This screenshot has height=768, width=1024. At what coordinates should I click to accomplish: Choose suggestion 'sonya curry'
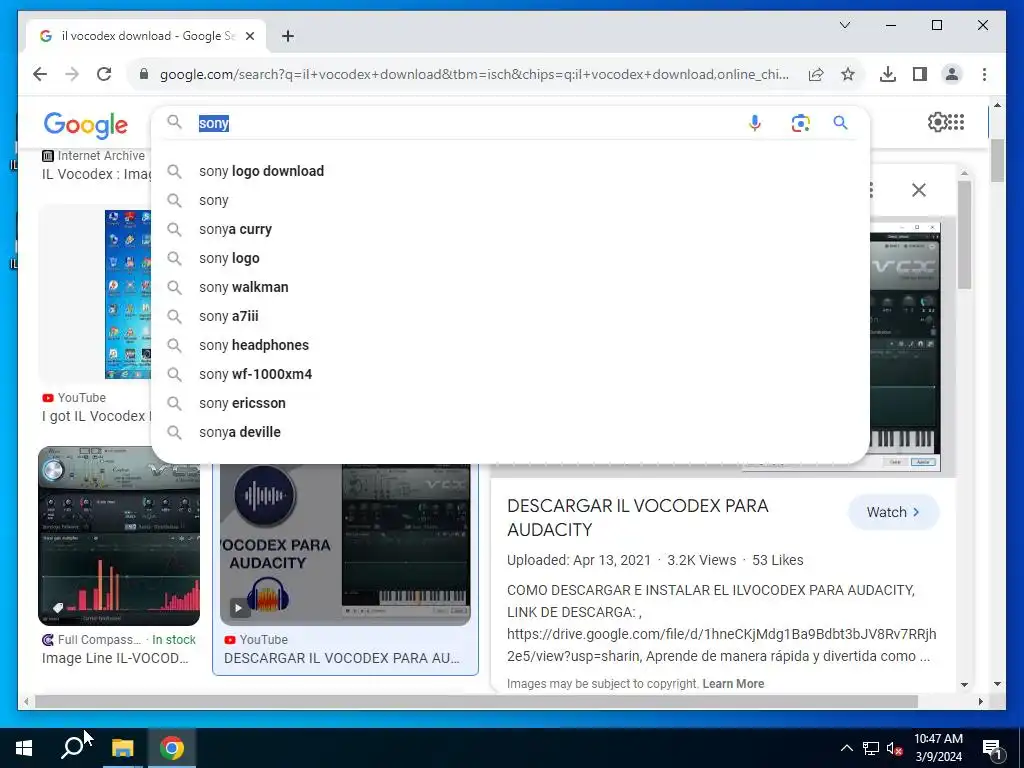pyautogui.click(x=510, y=229)
